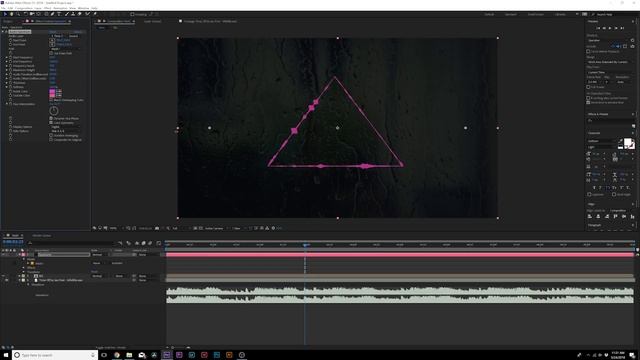Expand the Start Frequency property
Viewport: 640px width, 360px height.
coord(7,57)
